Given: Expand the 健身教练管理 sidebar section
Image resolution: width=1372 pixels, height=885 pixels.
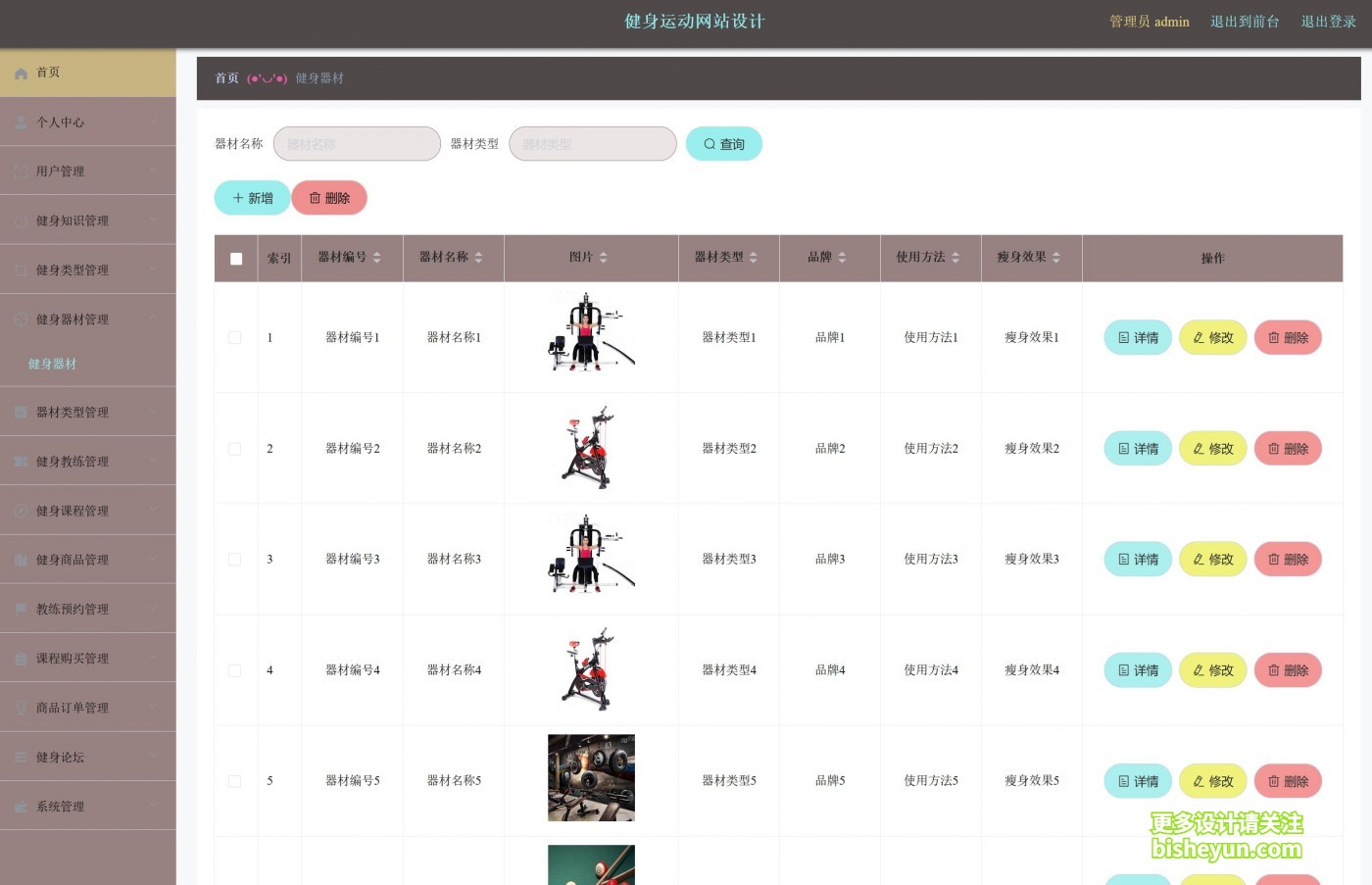Looking at the screenshot, I should tap(87, 462).
